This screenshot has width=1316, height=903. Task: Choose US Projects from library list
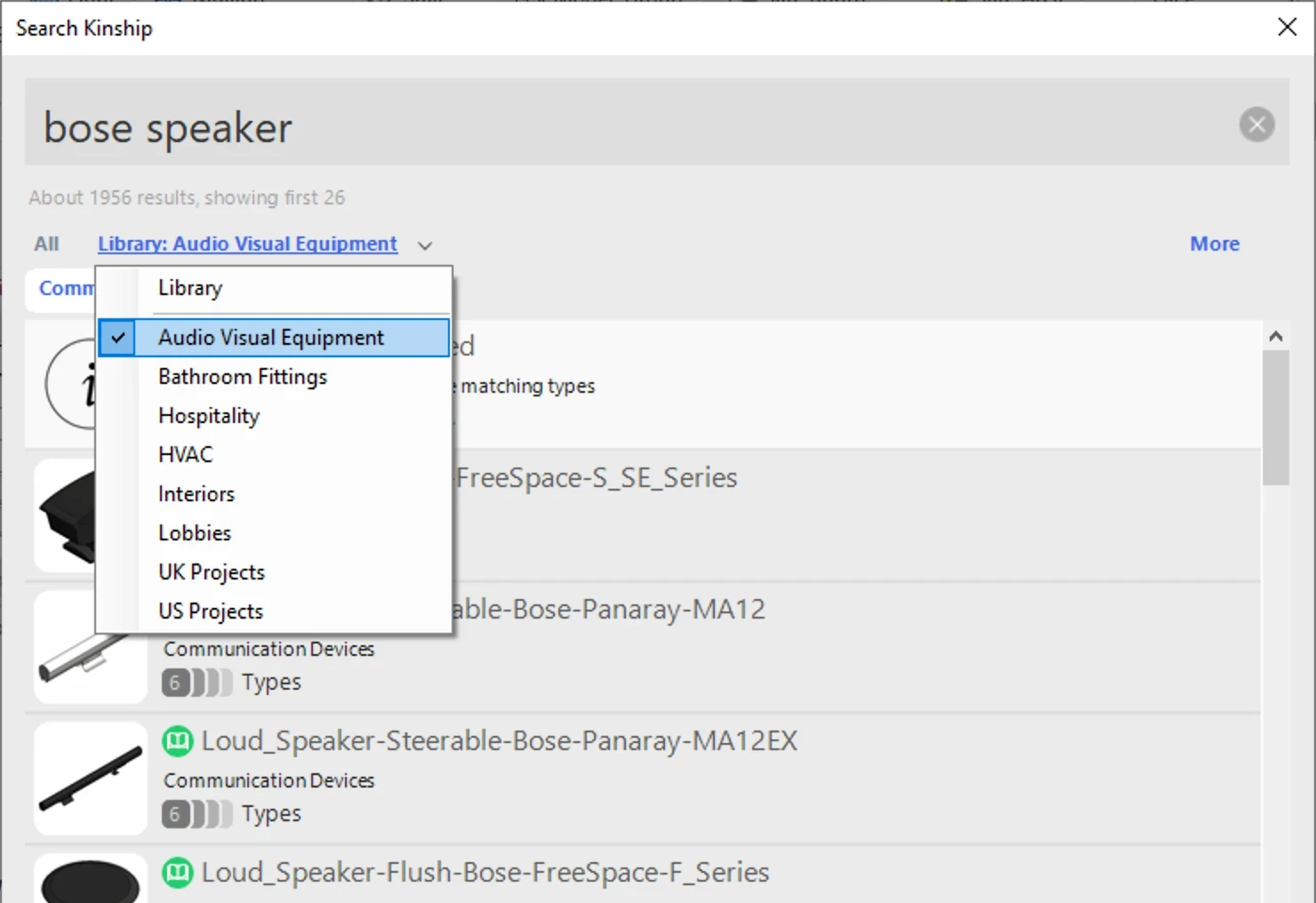(x=274, y=611)
